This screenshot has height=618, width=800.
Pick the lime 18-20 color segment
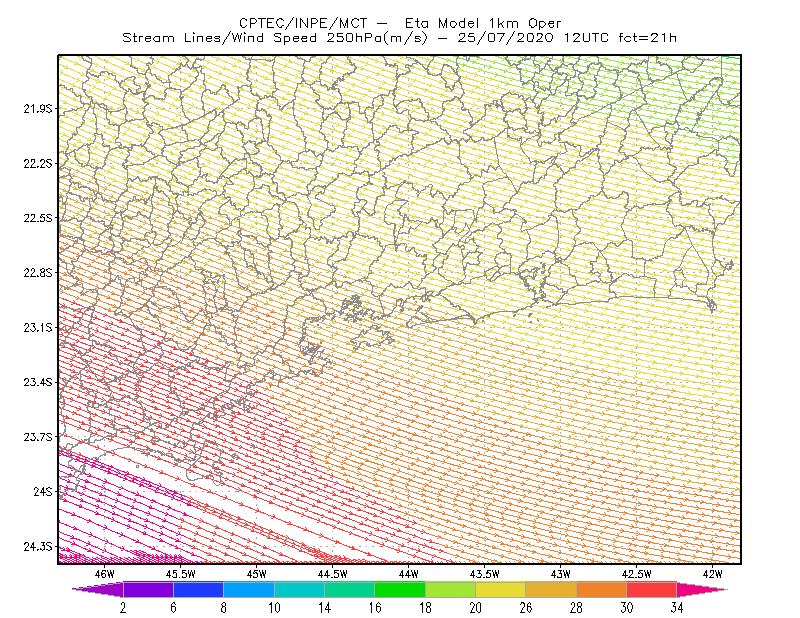[451, 589]
